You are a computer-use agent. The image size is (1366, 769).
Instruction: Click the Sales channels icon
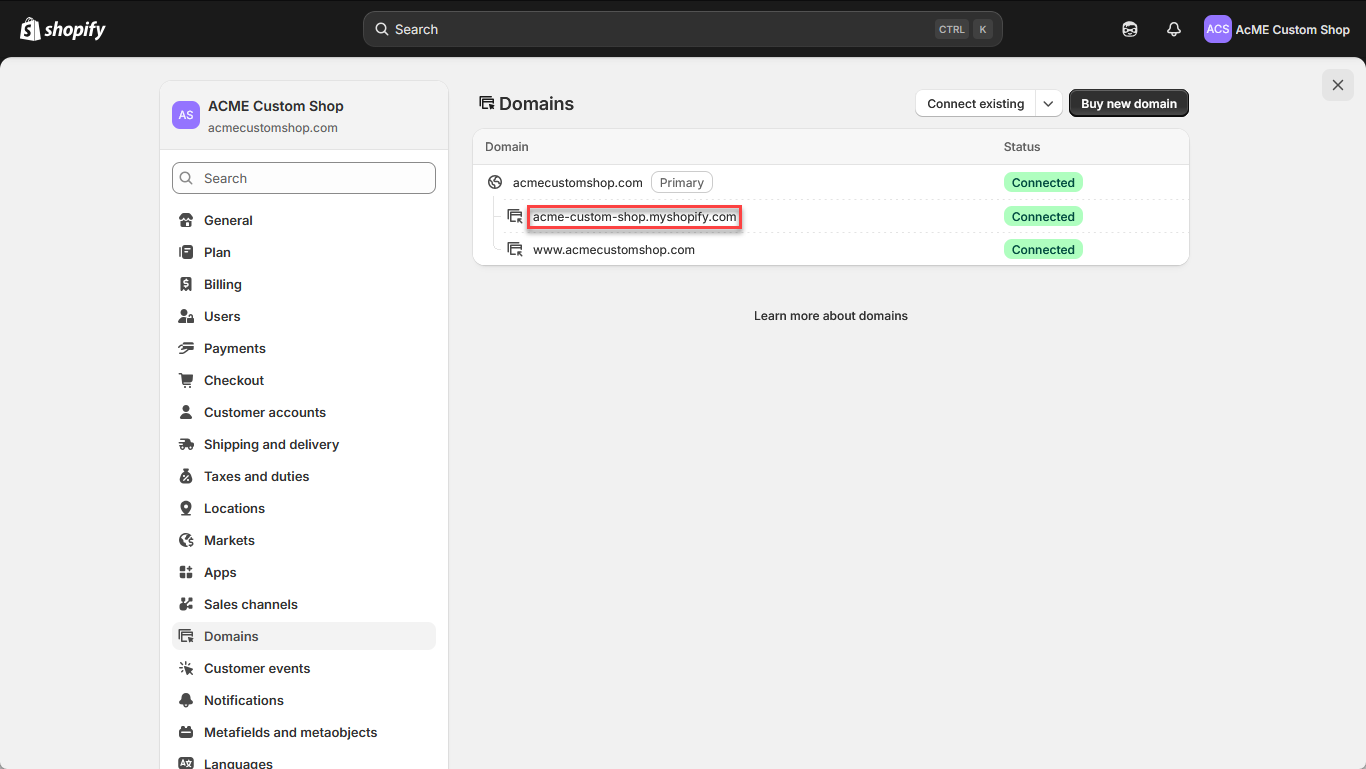pos(186,604)
